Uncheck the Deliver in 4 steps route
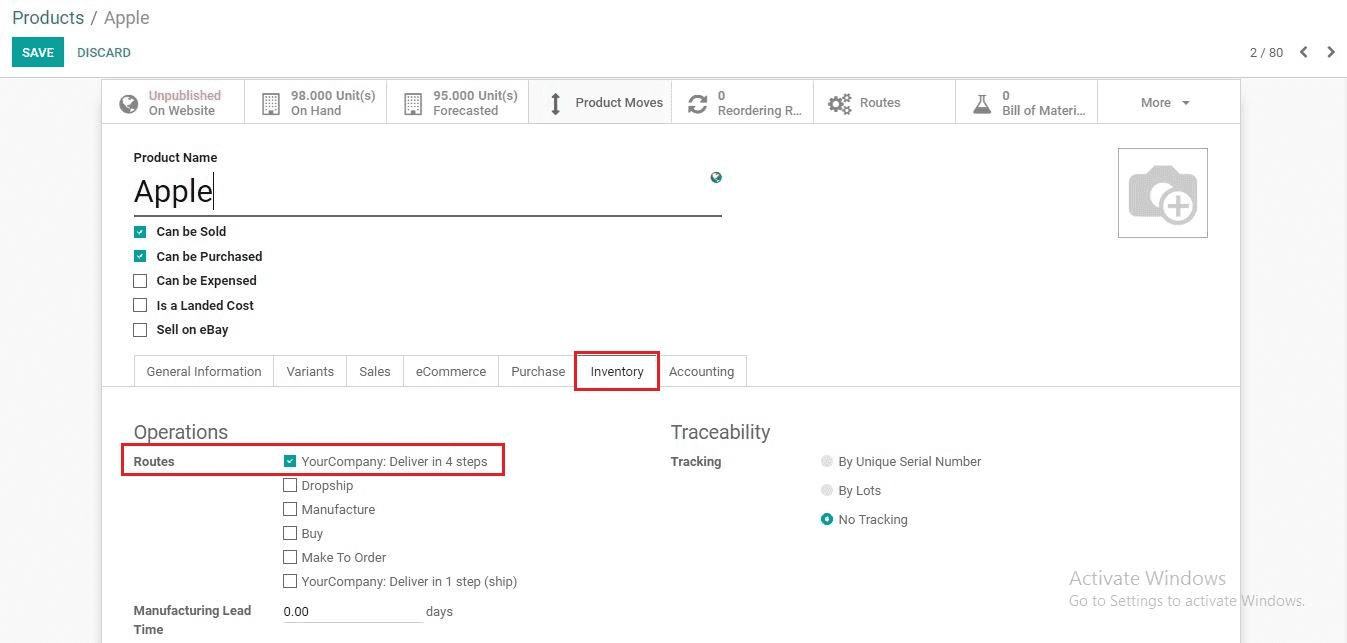 (x=290, y=461)
